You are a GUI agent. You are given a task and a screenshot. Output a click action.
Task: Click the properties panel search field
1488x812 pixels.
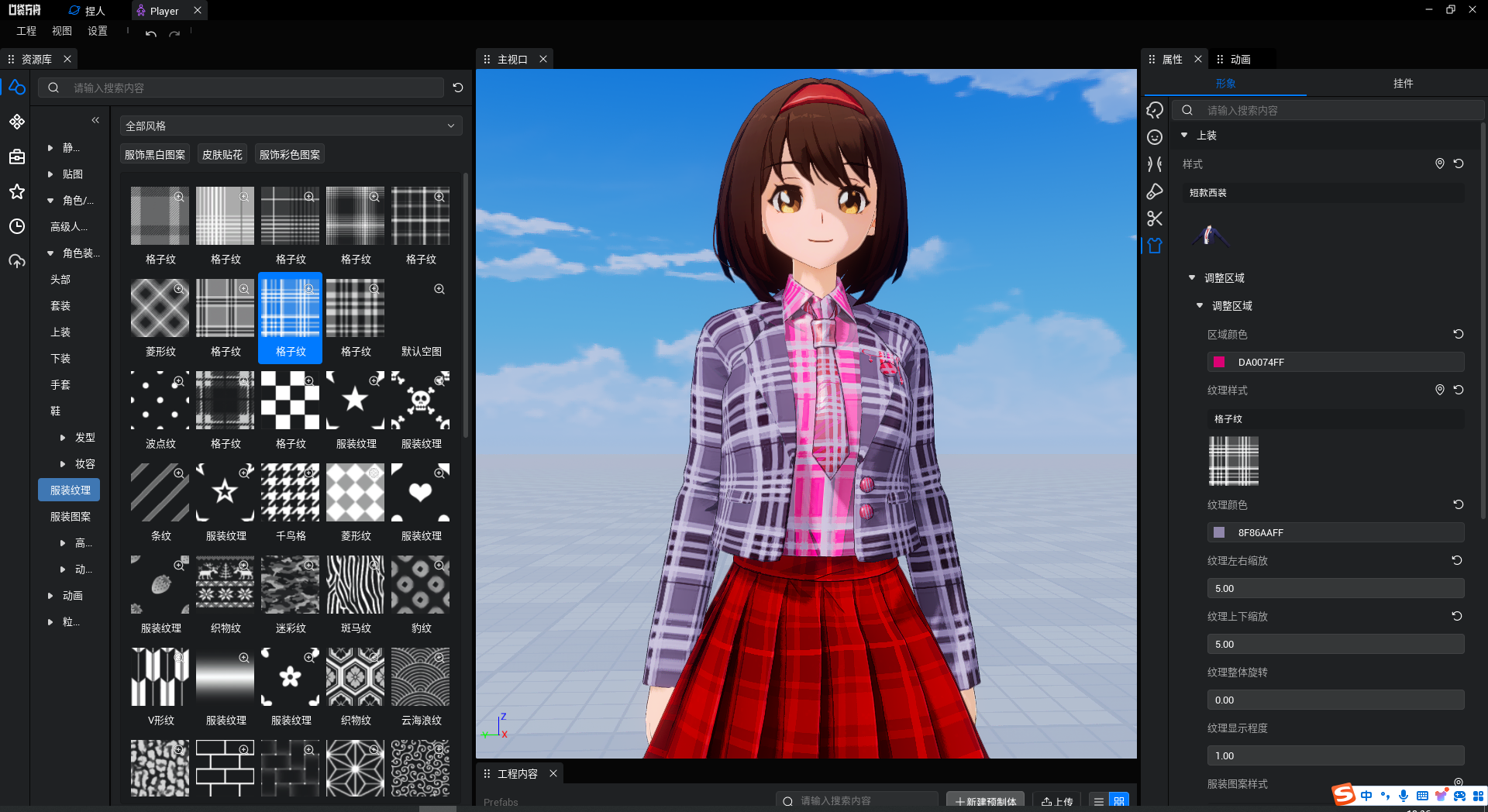click(x=1328, y=110)
